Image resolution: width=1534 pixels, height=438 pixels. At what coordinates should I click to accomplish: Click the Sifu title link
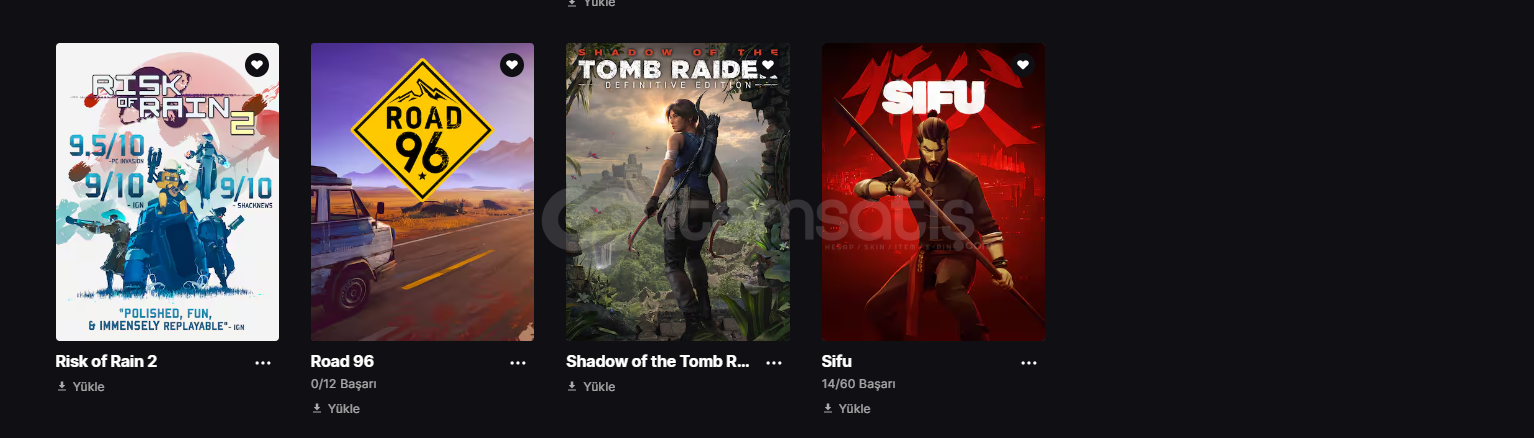coord(837,361)
